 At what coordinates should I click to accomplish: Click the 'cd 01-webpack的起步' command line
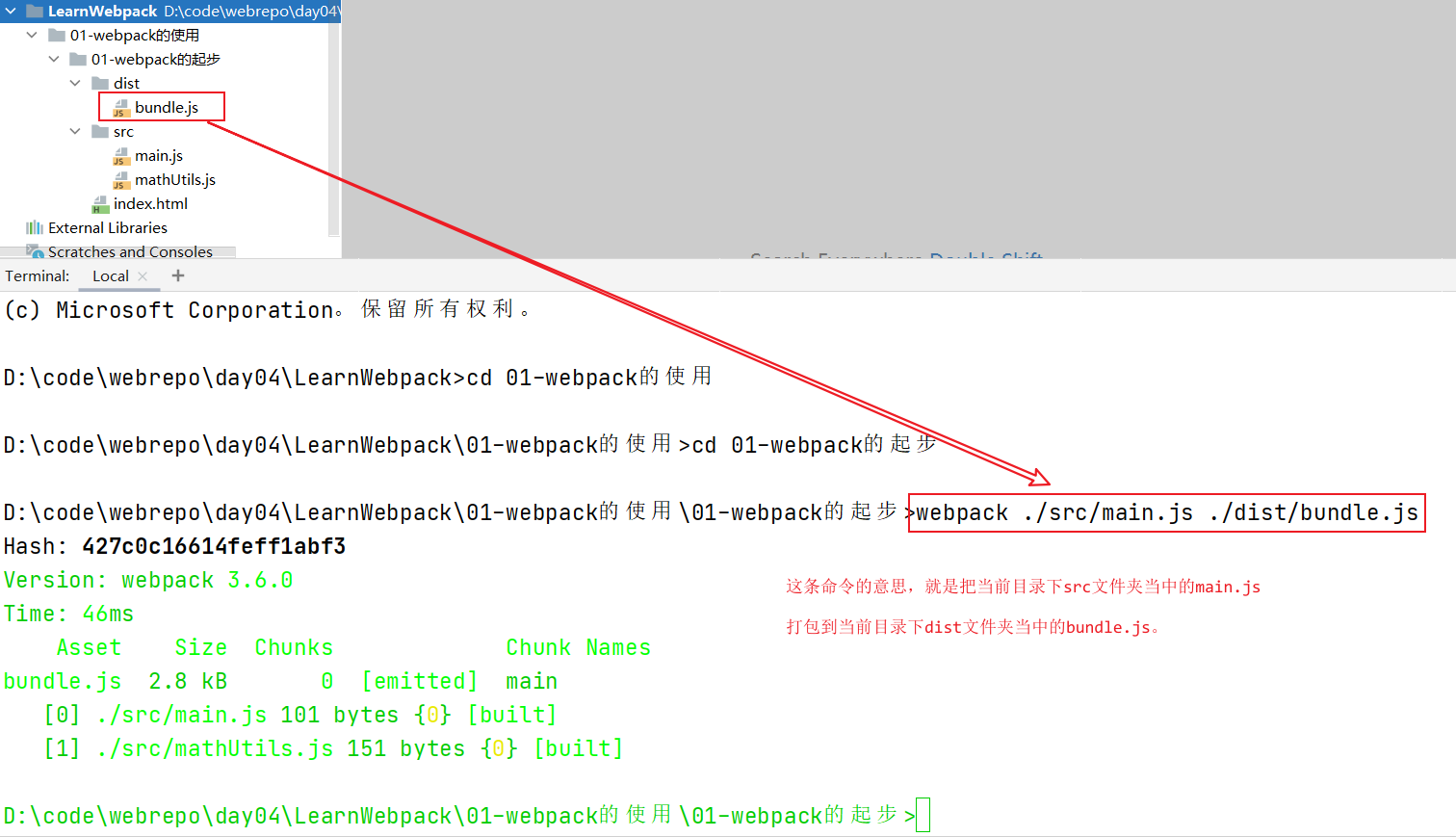814,445
